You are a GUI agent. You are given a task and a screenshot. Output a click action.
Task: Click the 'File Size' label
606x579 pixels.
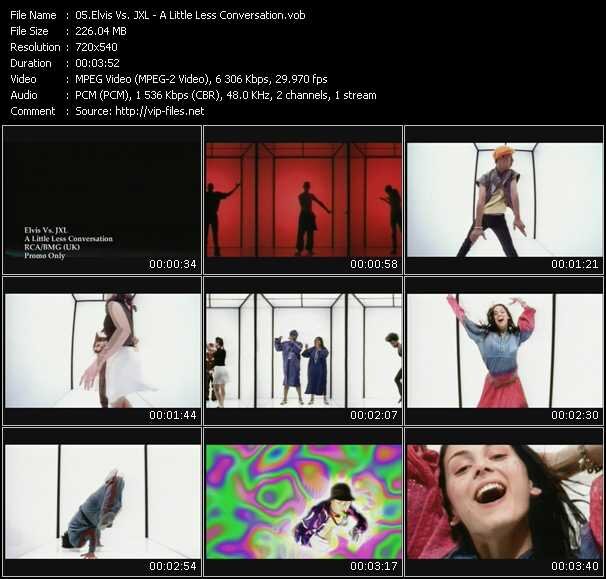(29, 31)
